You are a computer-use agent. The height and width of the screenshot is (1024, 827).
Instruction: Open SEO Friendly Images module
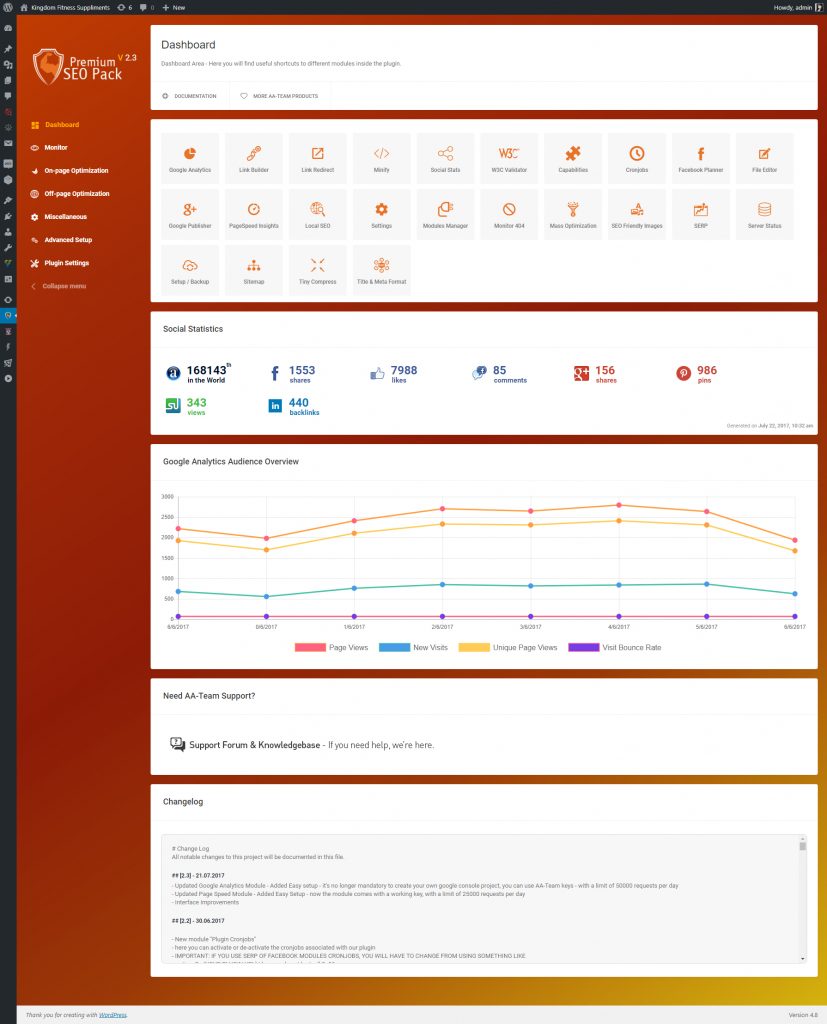[x=636, y=213]
